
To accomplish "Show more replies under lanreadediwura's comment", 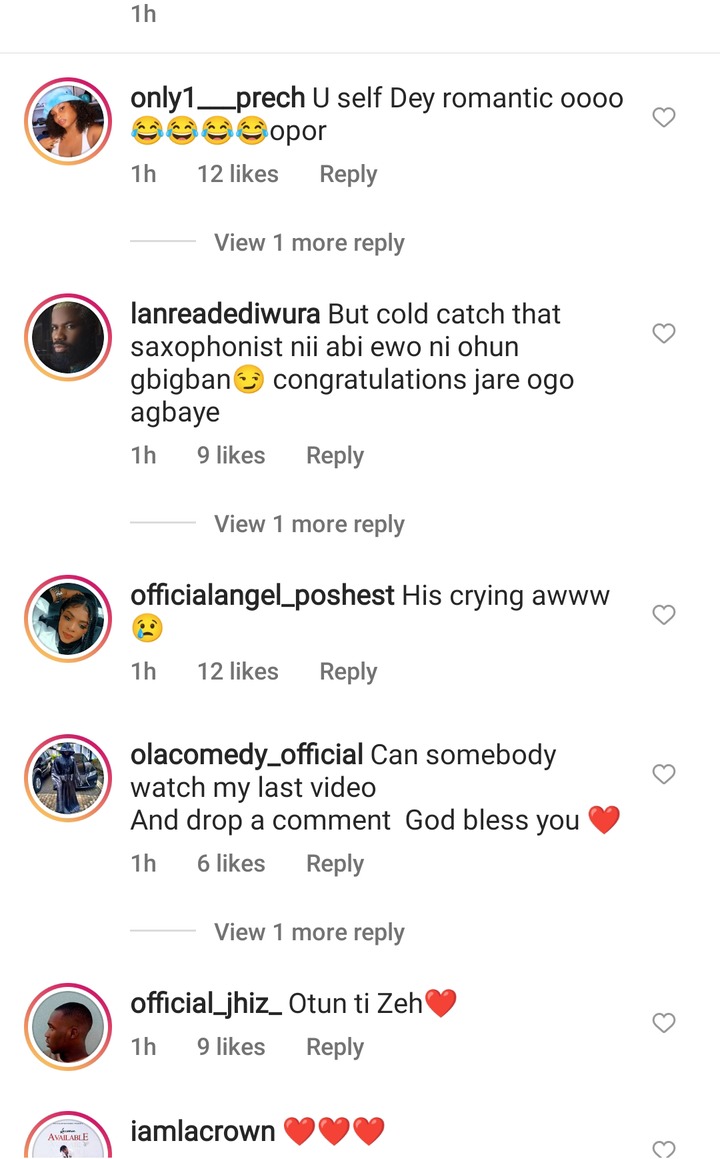I will [x=308, y=524].
